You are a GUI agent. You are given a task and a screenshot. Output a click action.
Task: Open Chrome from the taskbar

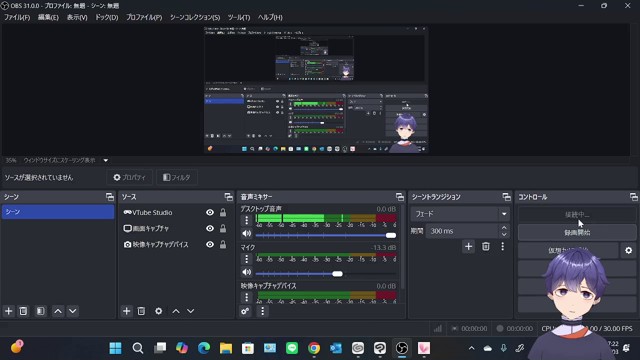pyautogui.click(x=314, y=348)
